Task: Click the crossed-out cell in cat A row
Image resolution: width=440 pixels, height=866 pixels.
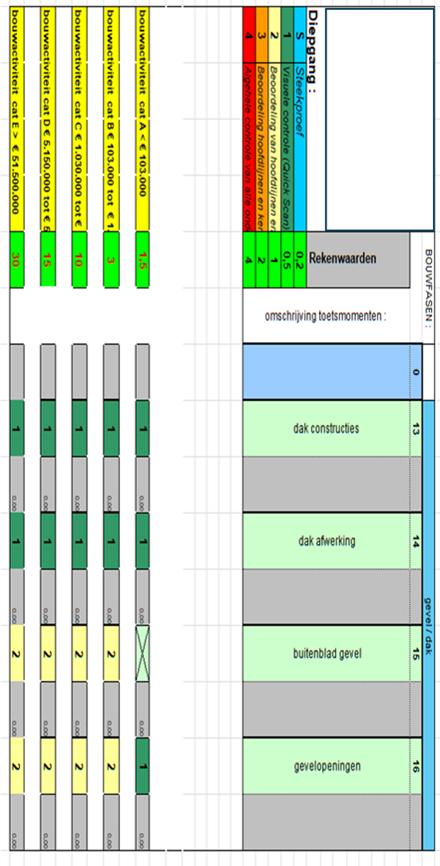Action: pos(142,653)
